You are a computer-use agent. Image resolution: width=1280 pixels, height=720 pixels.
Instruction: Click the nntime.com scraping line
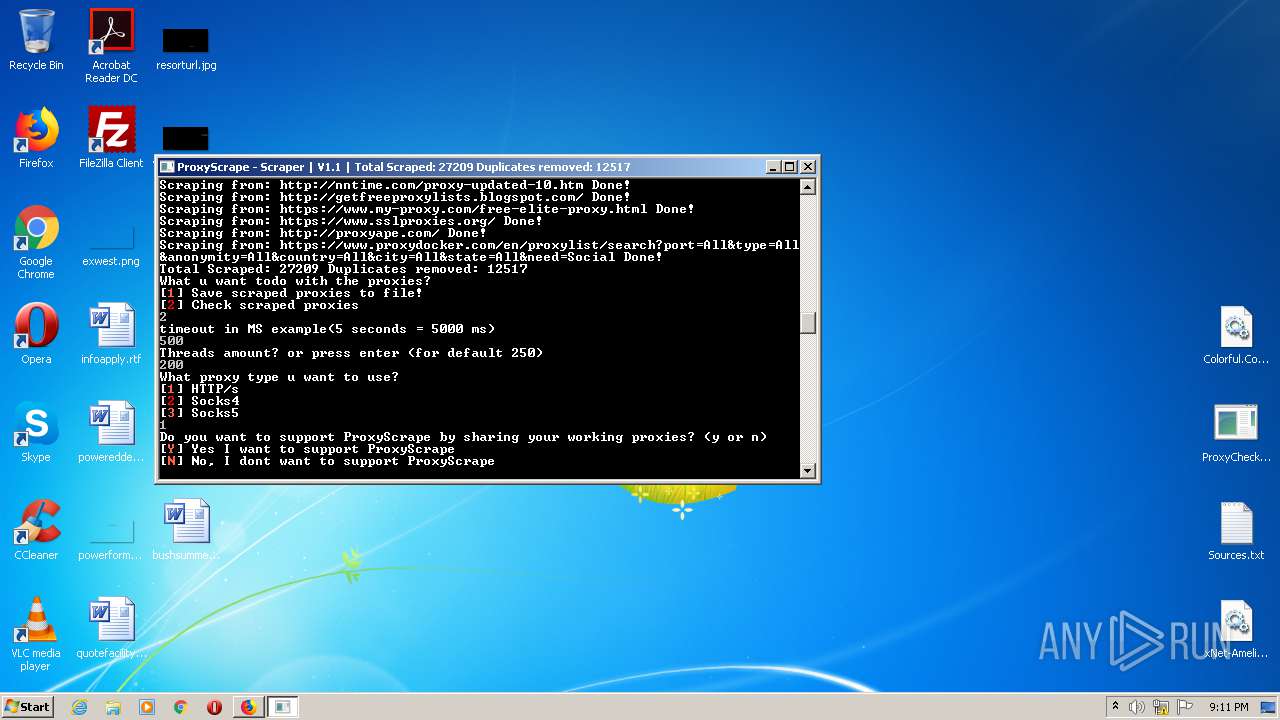point(395,185)
